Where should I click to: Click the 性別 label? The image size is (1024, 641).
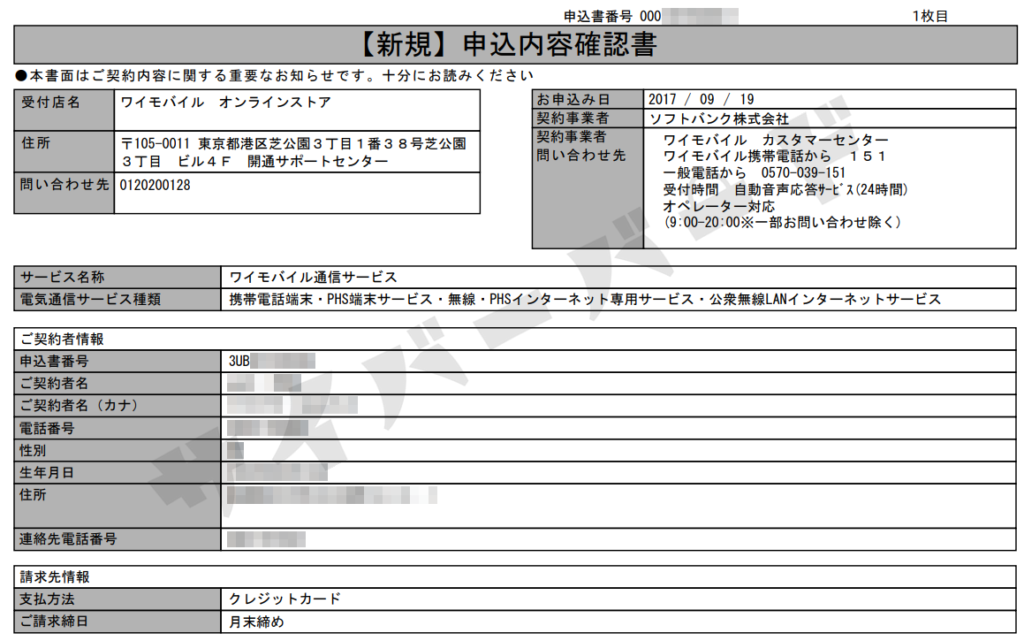click(33, 450)
